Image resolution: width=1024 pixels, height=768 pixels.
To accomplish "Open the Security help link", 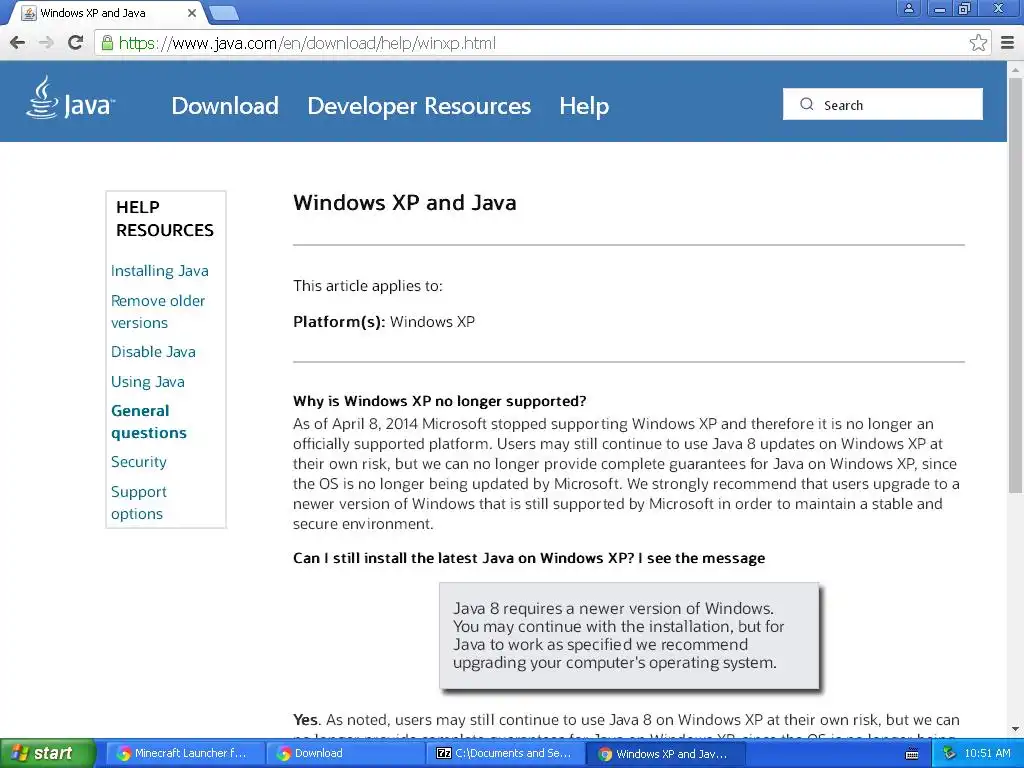I will point(138,462).
